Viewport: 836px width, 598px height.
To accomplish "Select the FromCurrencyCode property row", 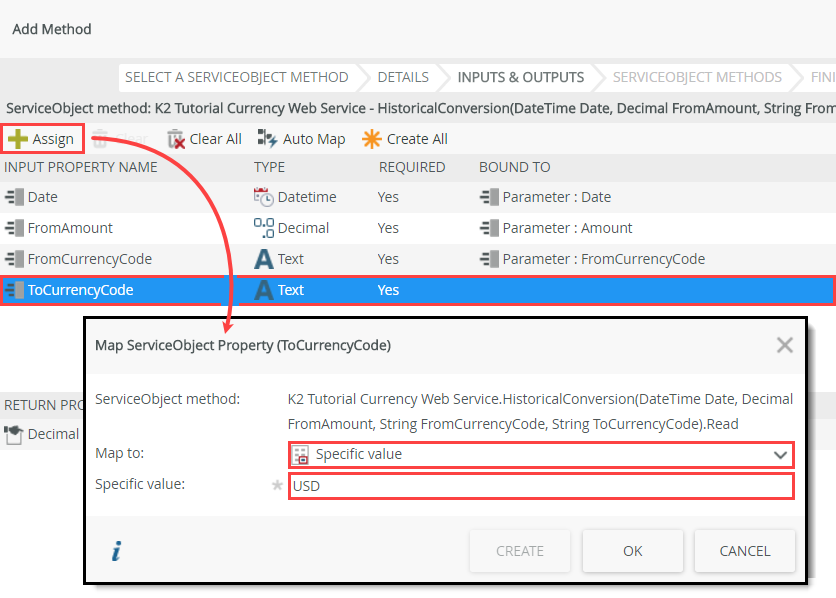I will 418,258.
